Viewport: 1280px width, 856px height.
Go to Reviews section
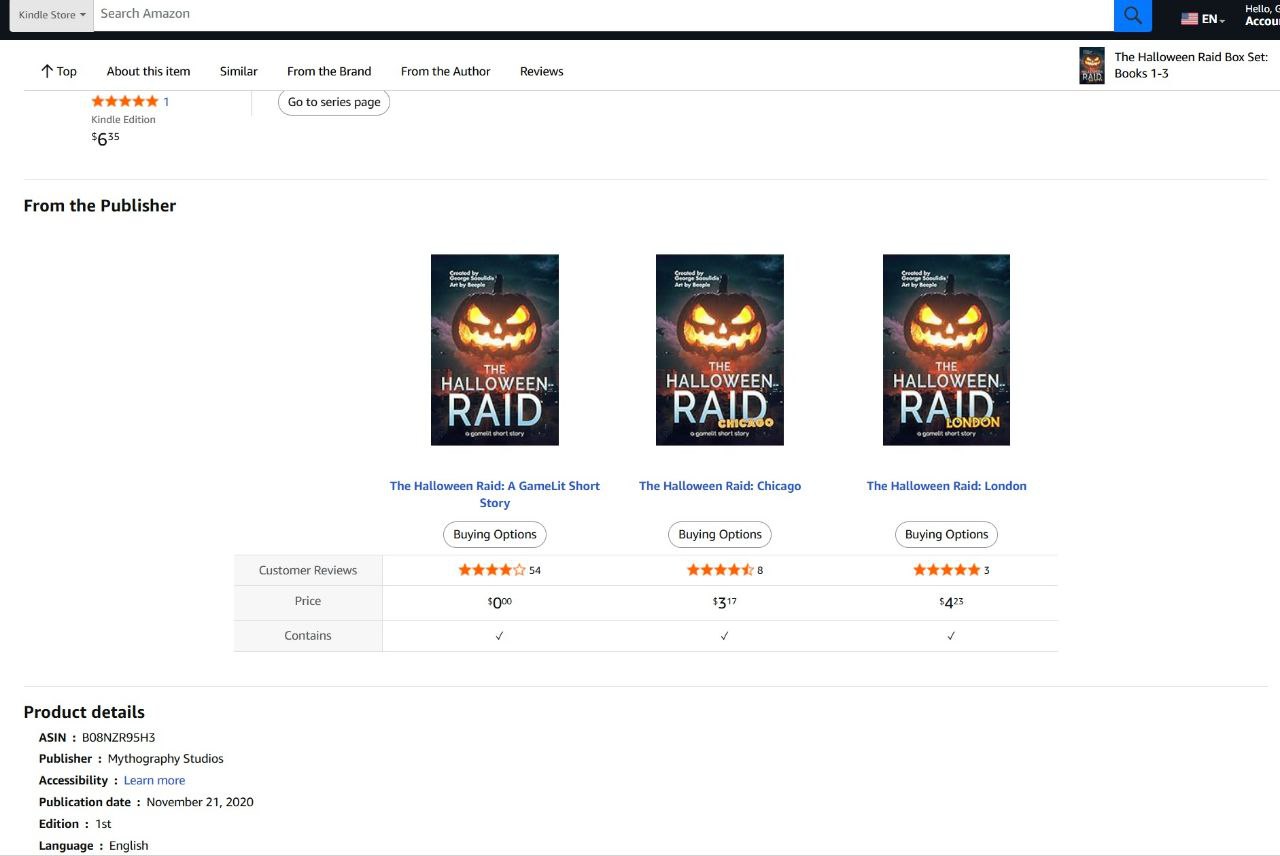pos(542,71)
